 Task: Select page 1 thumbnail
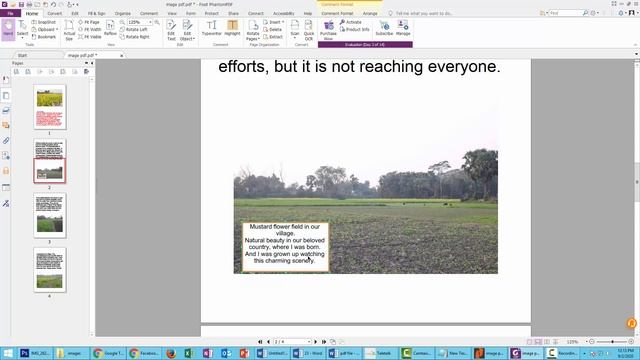50,107
